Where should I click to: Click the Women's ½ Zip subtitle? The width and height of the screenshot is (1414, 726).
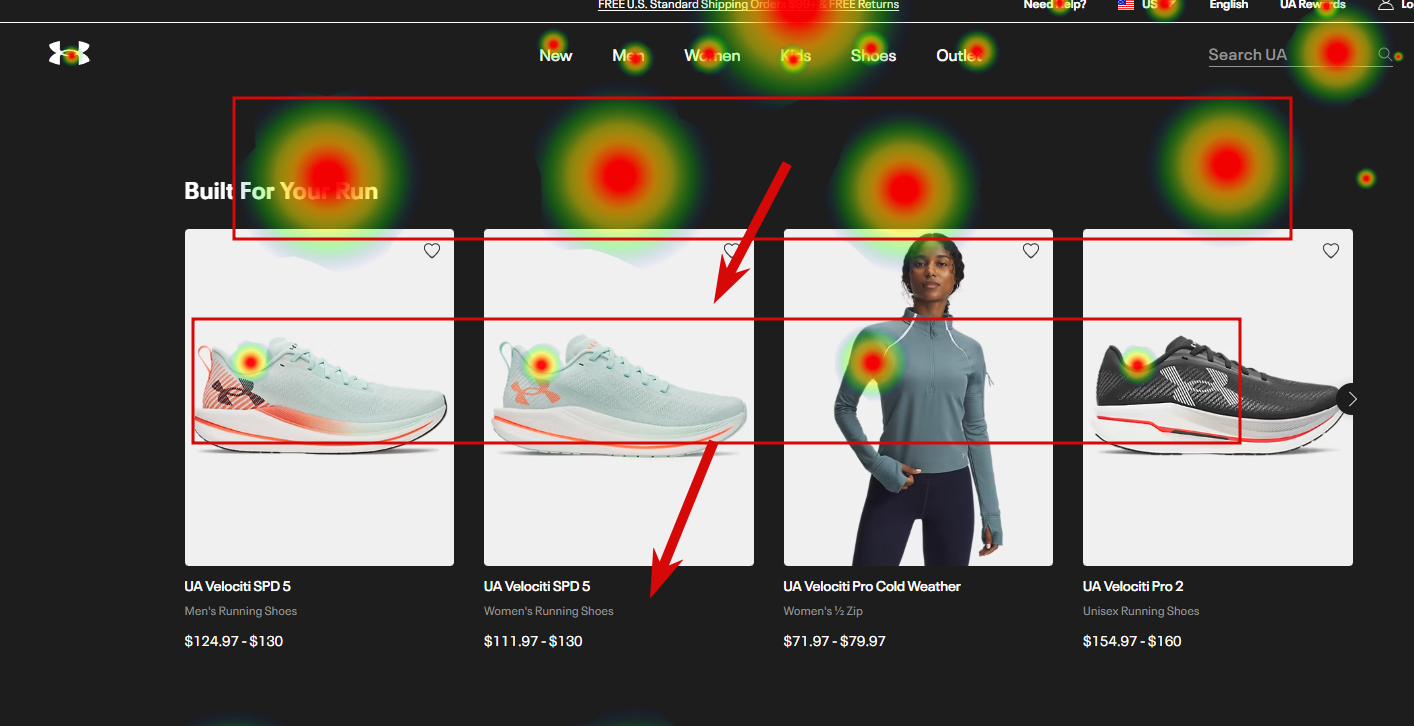tap(823, 611)
